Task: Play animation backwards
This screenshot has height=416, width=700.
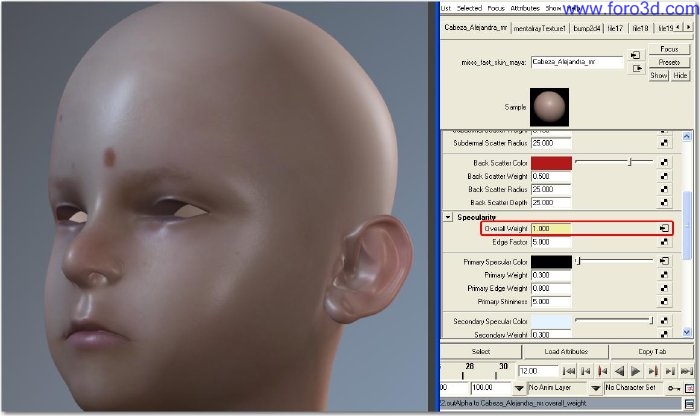Action: (619, 371)
